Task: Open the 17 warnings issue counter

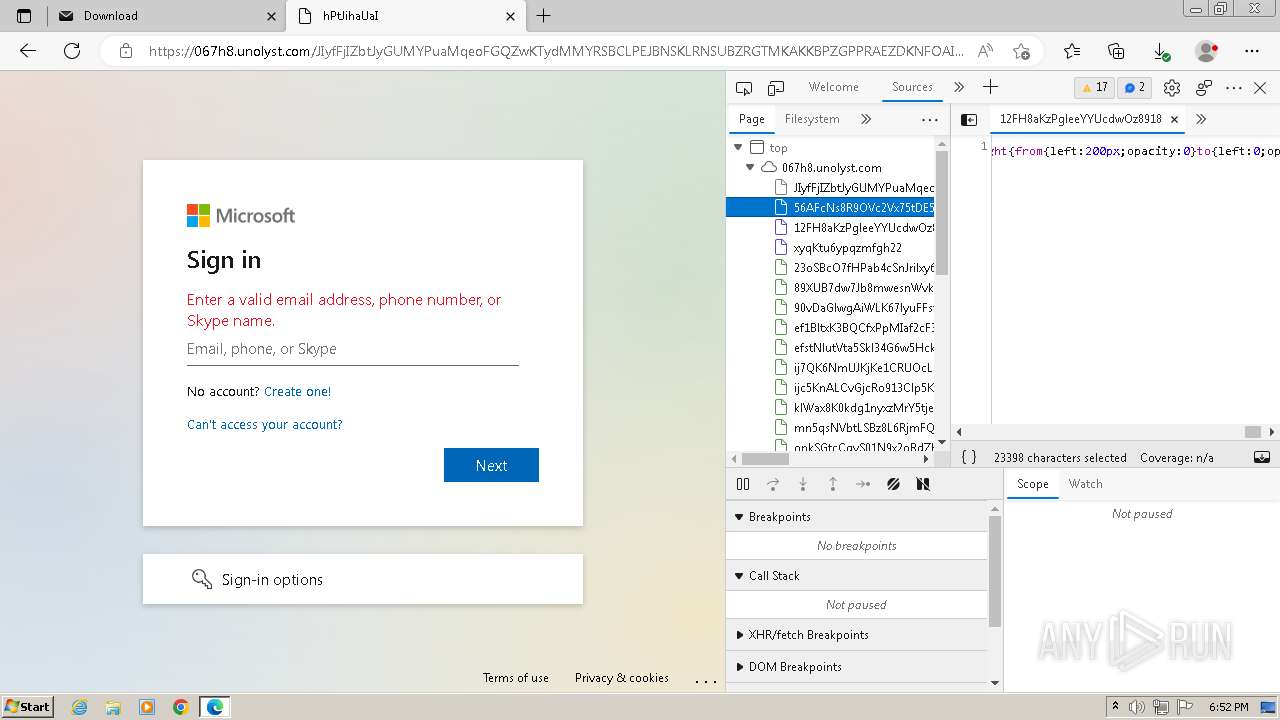Action: click(x=1094, y=87)
